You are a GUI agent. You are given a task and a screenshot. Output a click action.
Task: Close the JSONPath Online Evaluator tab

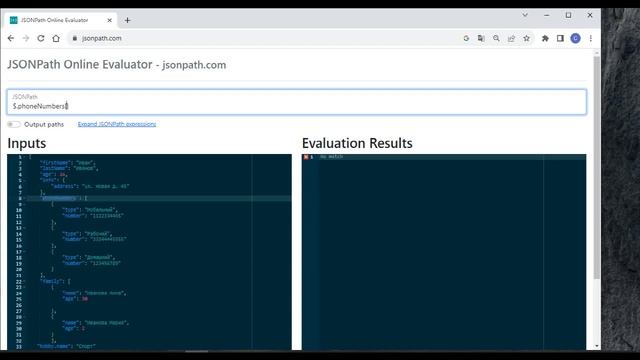(109, 20)
